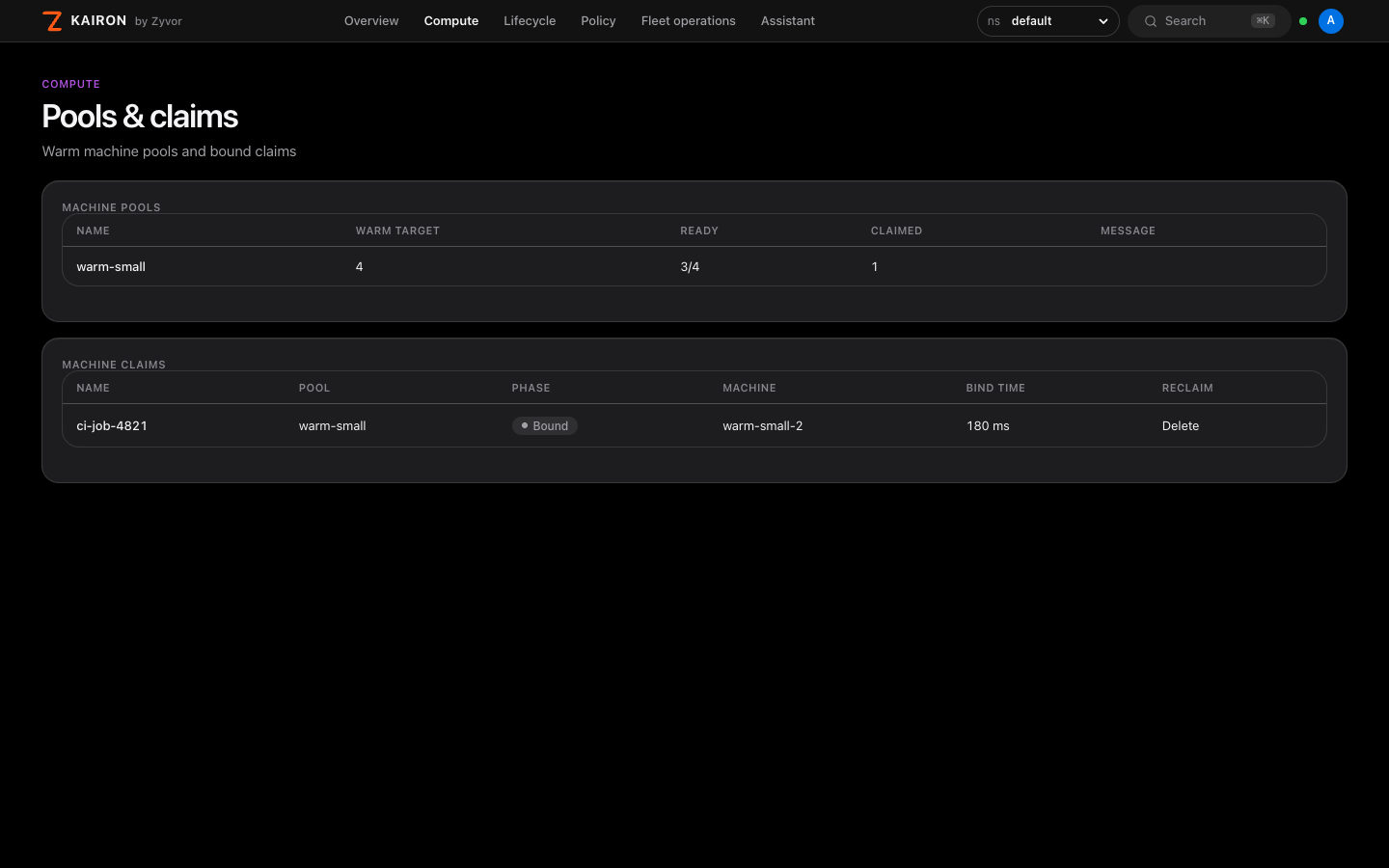
Task: Click the RECLAIM column header
Action: (1187, 389)
